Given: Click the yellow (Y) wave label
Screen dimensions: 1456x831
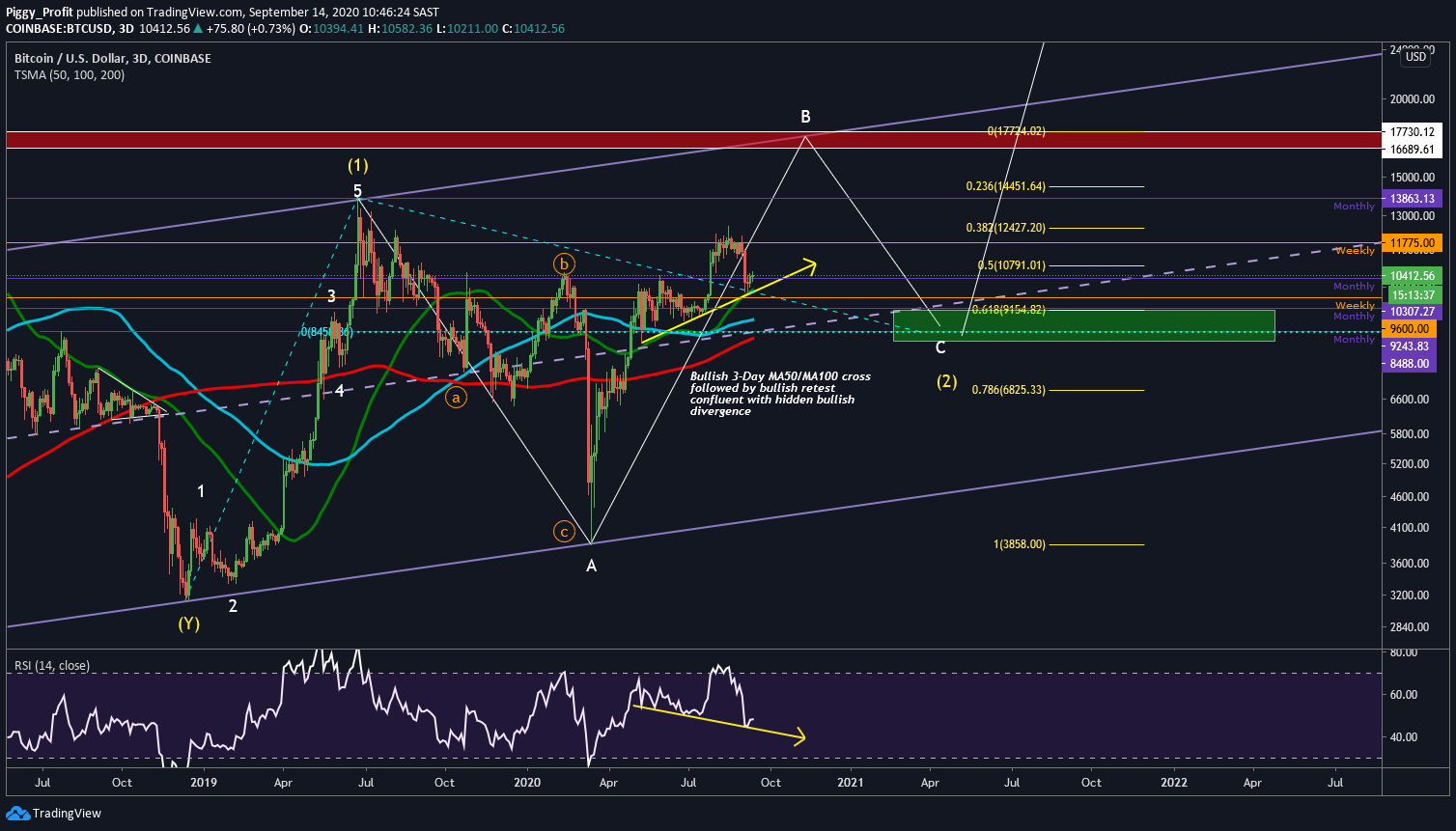Looking at the screenshot, I should tap(189, 624).
